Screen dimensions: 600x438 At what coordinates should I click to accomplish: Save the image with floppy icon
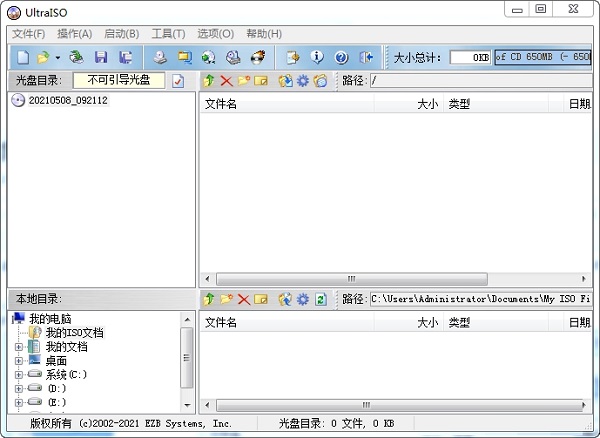101,58
